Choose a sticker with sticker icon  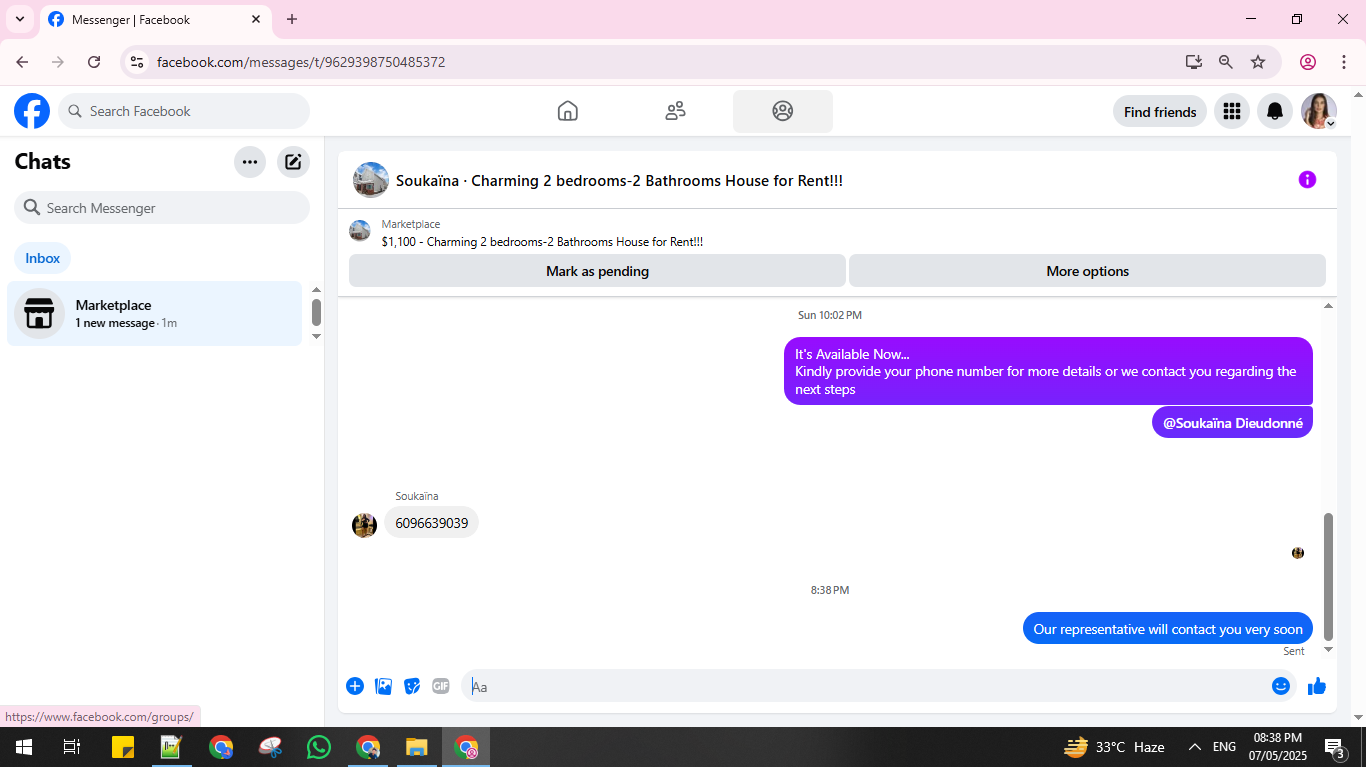point(412,686)
